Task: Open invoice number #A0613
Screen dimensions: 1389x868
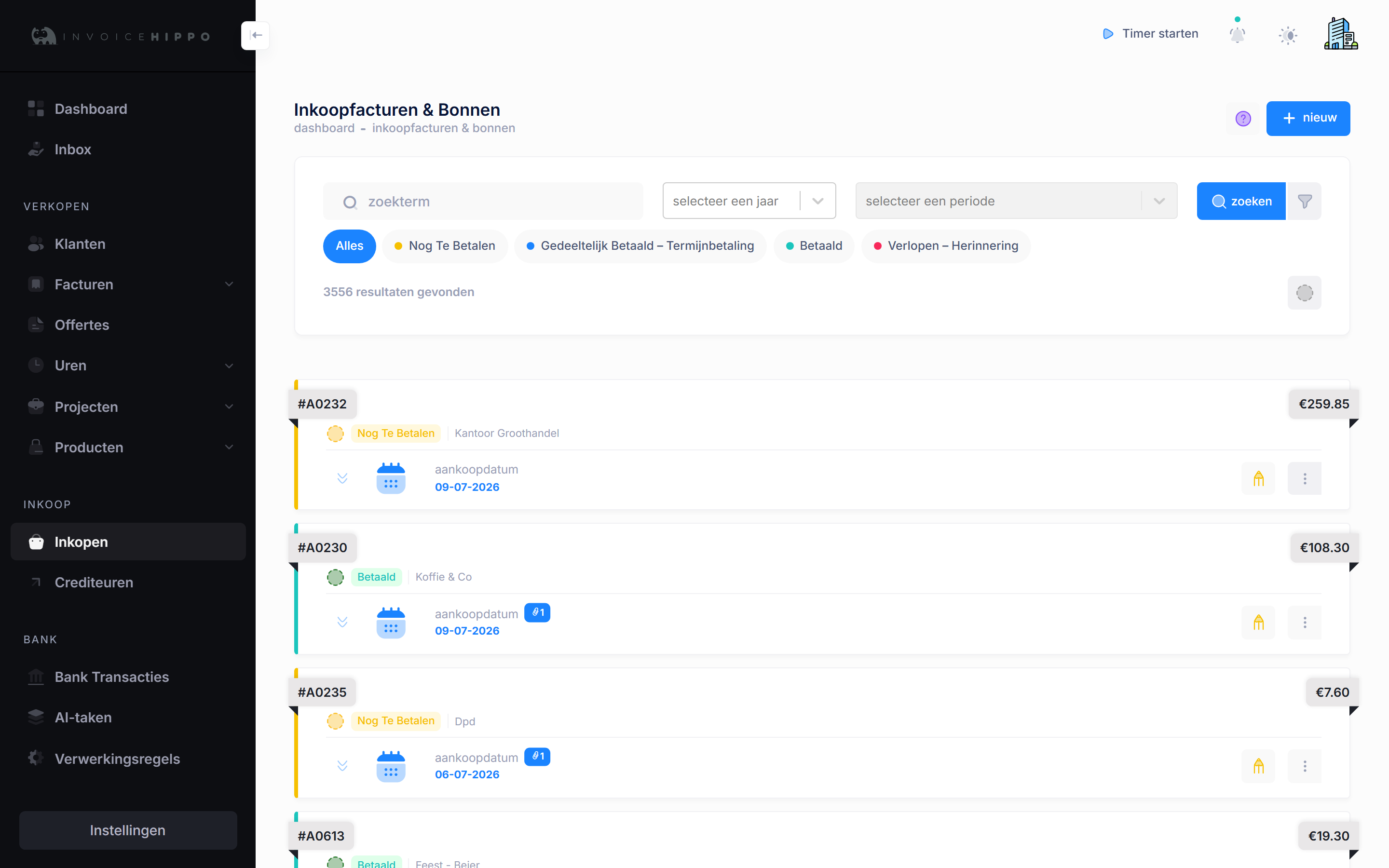Action: click(321, 836)
